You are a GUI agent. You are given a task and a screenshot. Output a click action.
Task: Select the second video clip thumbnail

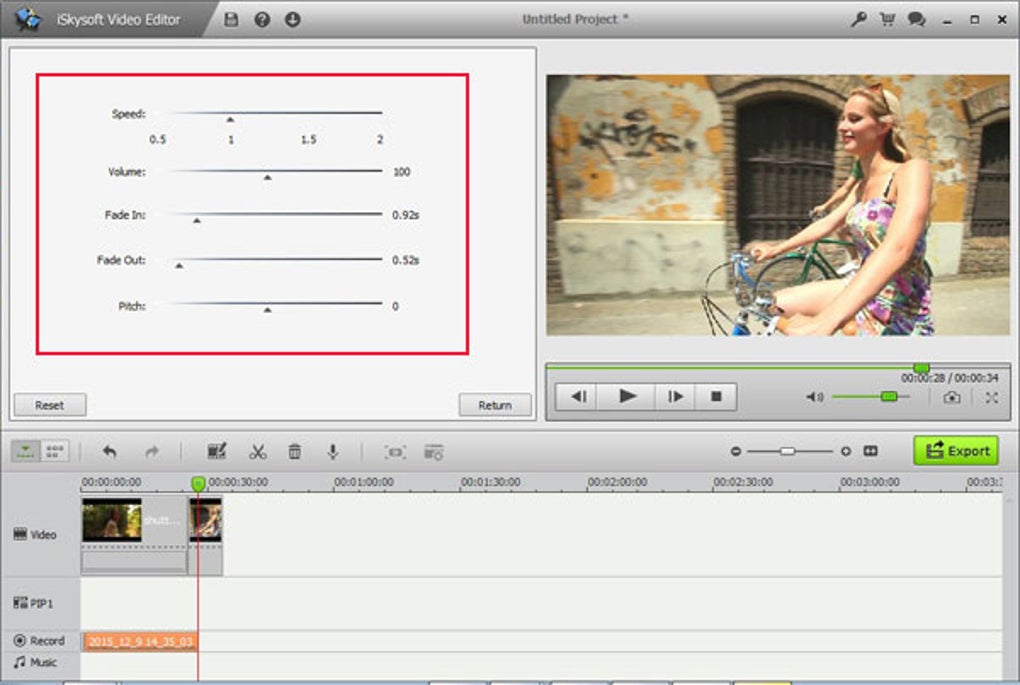pos(206,520)
